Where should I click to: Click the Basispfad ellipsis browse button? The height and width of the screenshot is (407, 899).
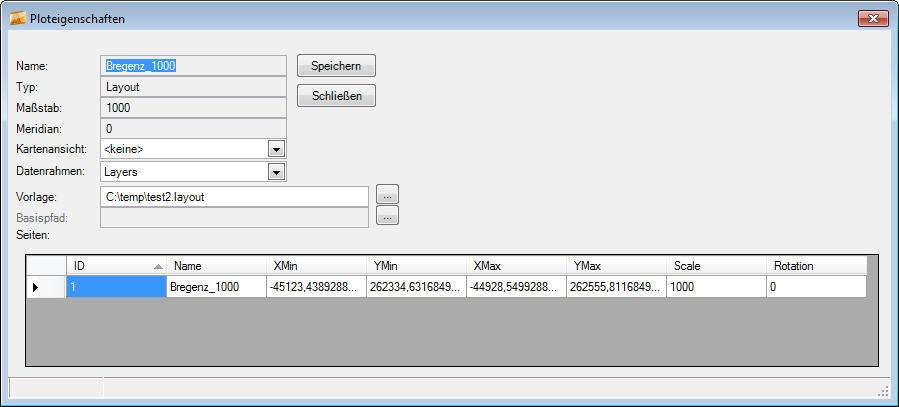tap(388, 215)
